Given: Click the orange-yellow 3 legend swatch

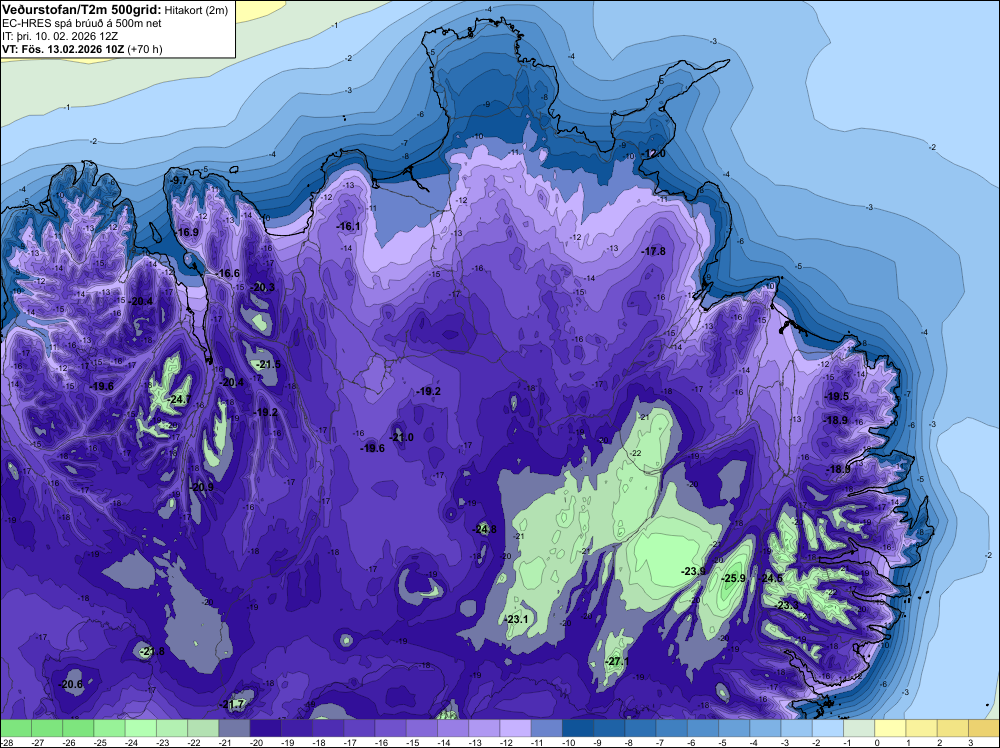Looking at the screenshot, I should pyautogui.click(x=984, y=729).
